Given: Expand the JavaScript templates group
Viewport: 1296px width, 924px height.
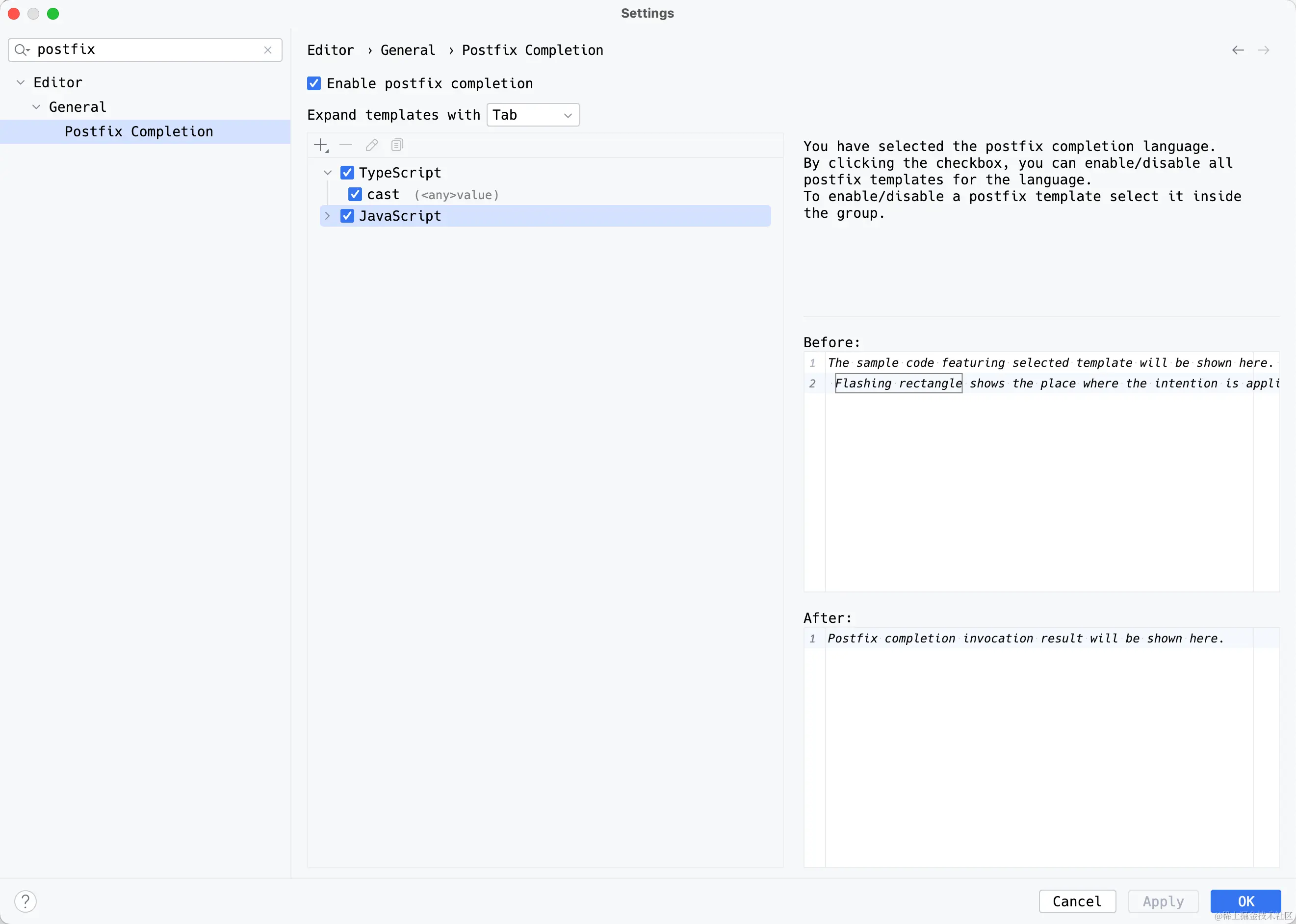Looking at the screenshot, I should [x=328, y=216].
